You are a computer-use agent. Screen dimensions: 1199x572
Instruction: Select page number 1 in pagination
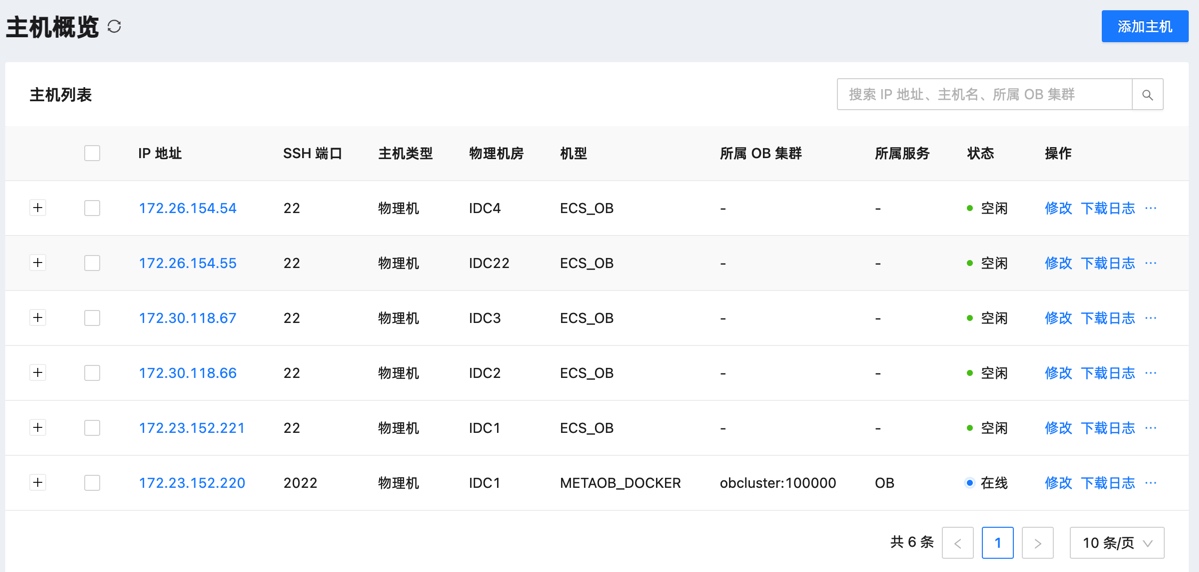pyautogui.click(x=998, y=543)
